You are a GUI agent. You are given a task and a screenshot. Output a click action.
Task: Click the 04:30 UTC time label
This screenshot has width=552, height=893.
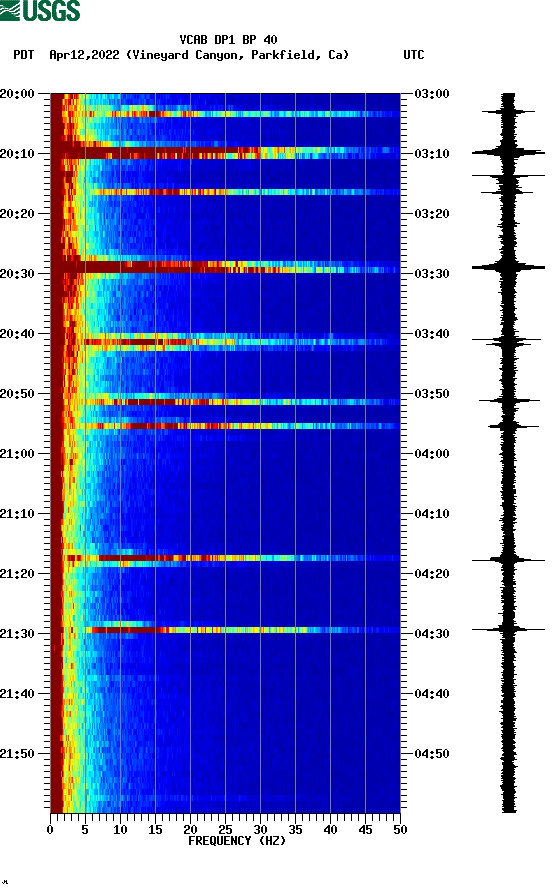pos(432,634)
